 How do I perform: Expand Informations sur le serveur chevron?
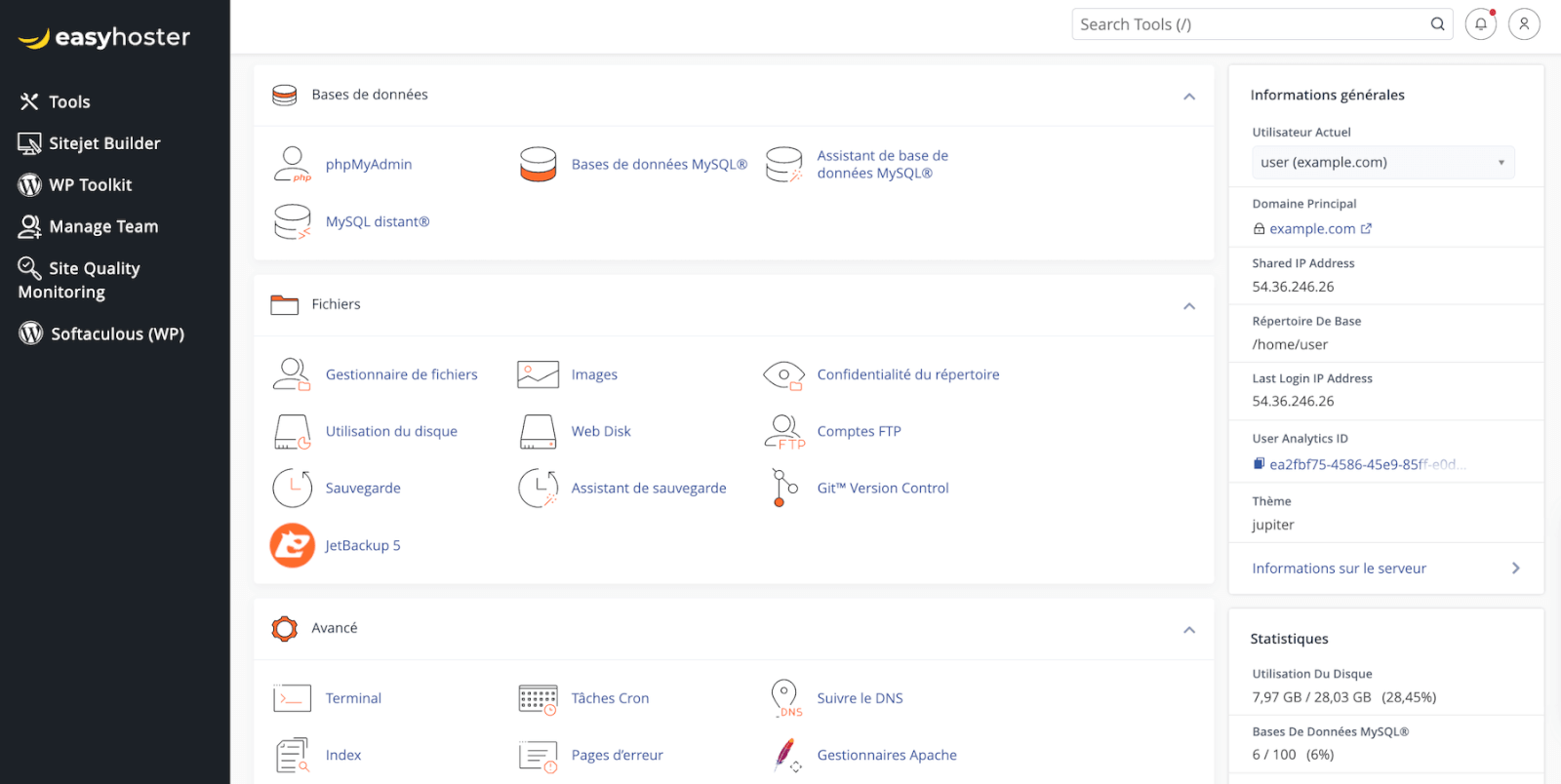pos(1515,568)
